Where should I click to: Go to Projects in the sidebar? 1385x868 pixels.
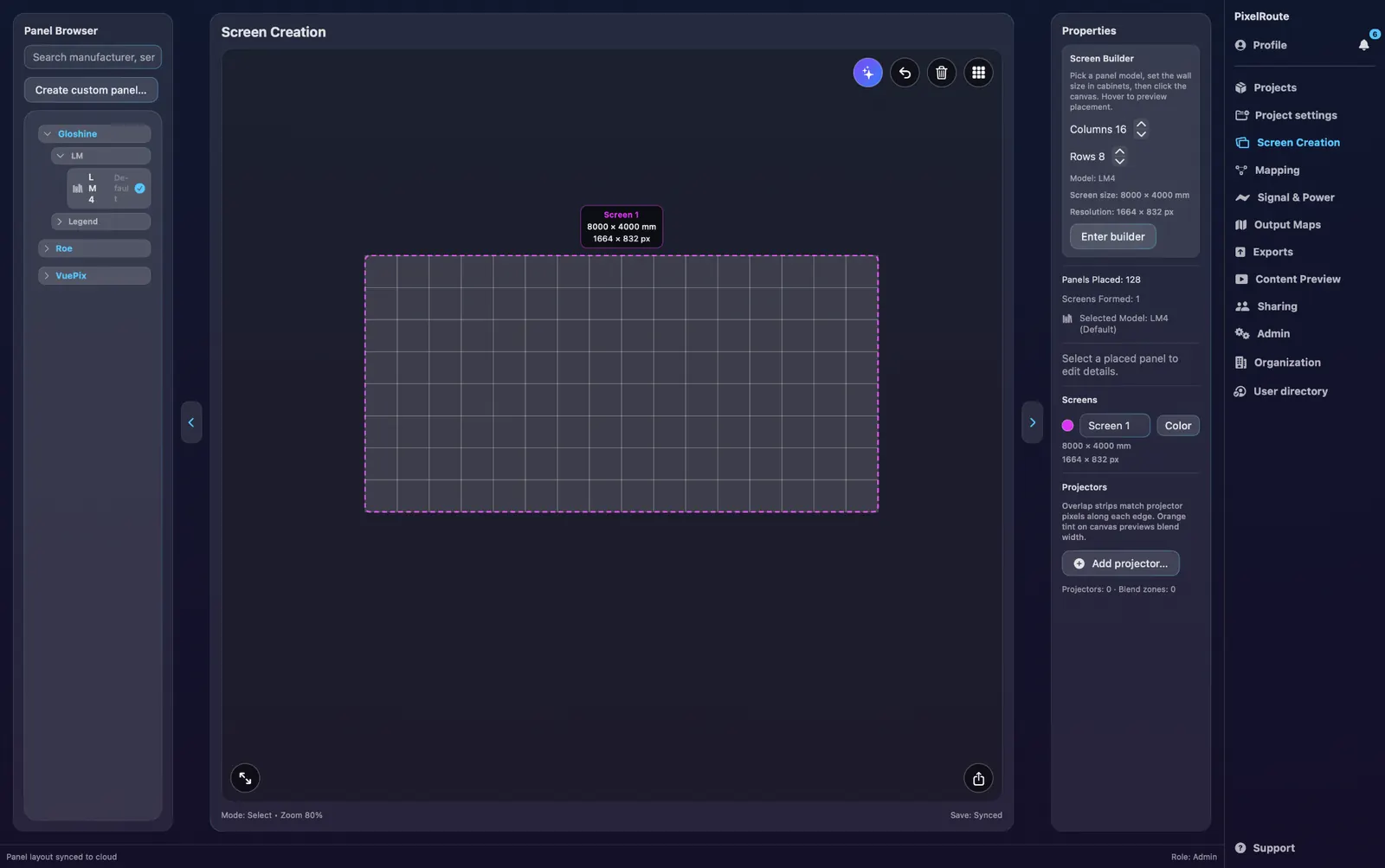(1266, 87)
